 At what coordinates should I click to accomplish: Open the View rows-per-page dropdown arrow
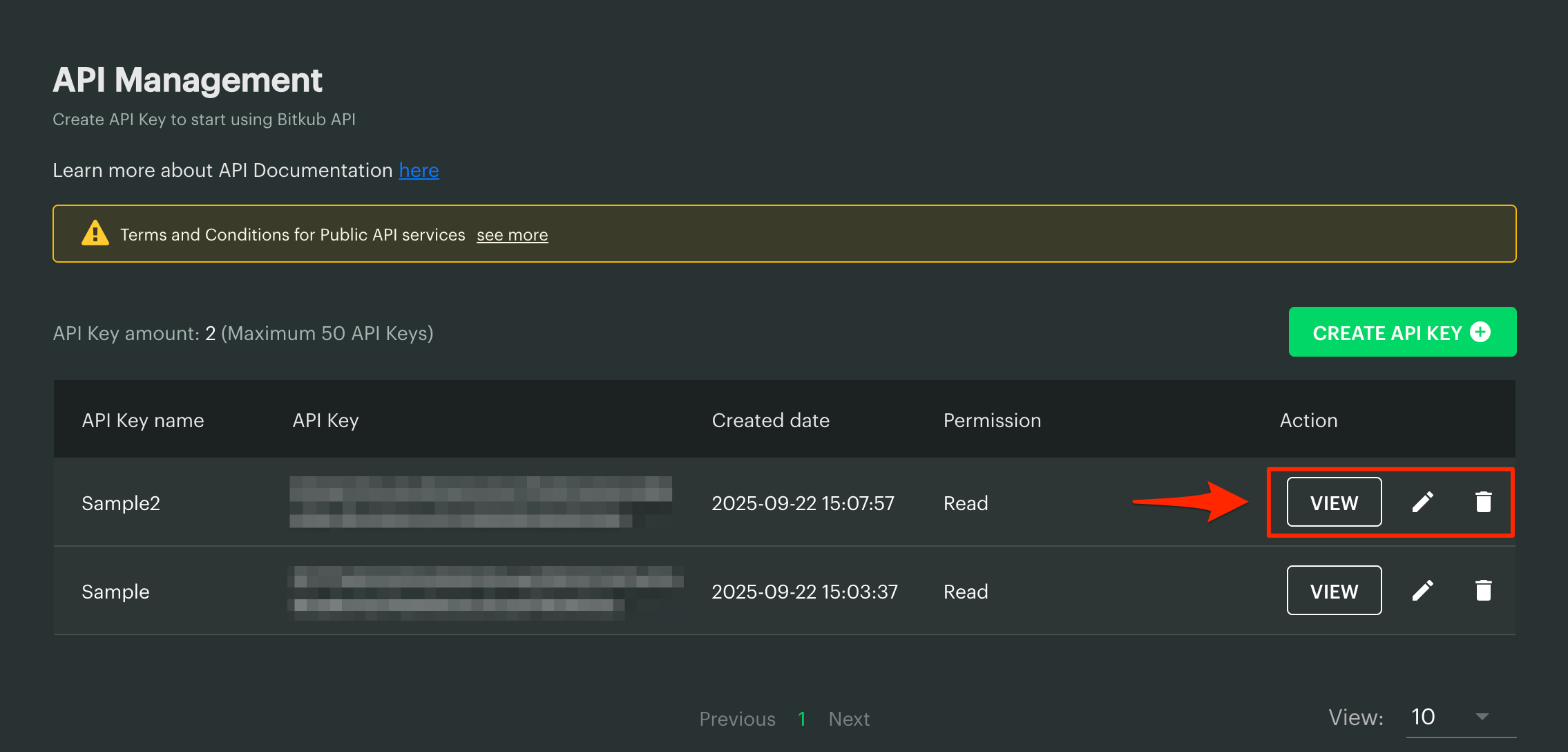click(x=1482, y=717)
